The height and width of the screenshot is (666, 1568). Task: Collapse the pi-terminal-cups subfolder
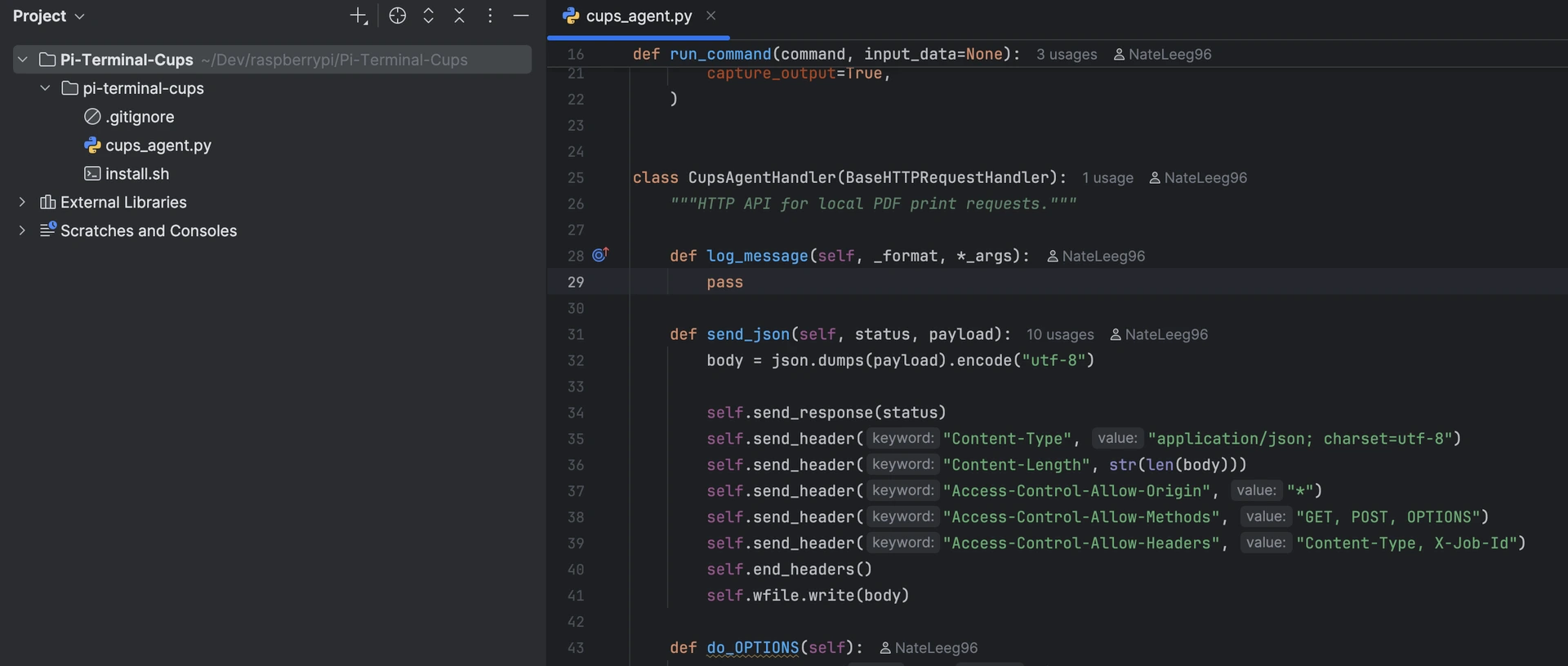[x=46, y=88]
